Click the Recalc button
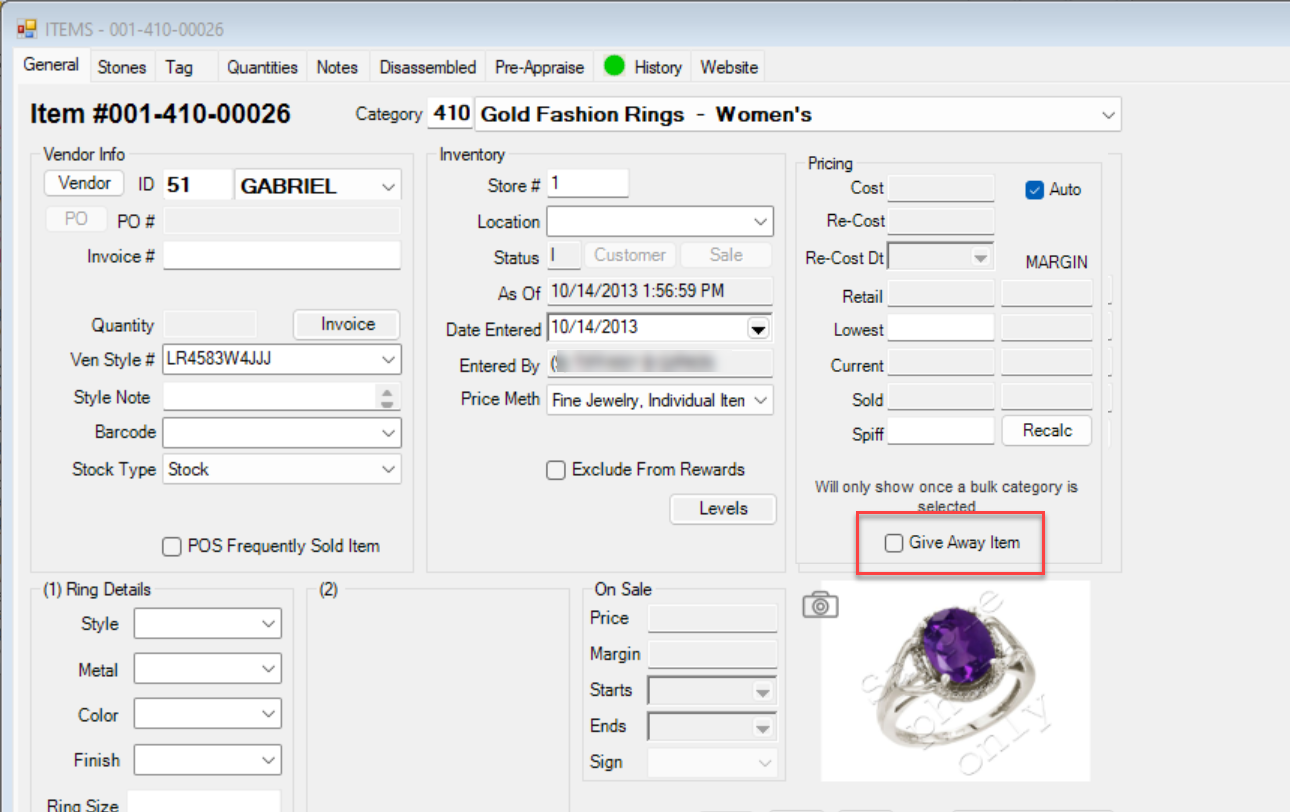Screen dimensions: 1290x812 [x=1046, y=430]
